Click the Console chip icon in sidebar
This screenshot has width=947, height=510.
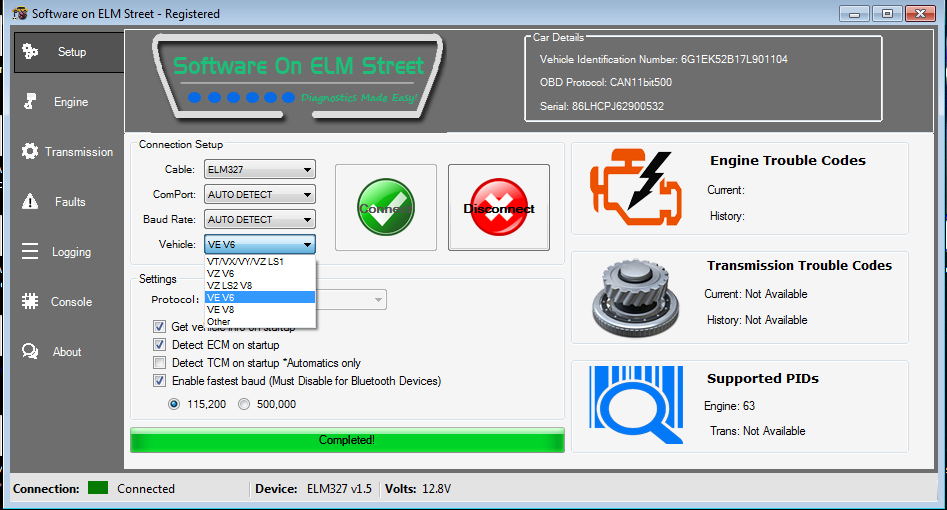point(30,301)
